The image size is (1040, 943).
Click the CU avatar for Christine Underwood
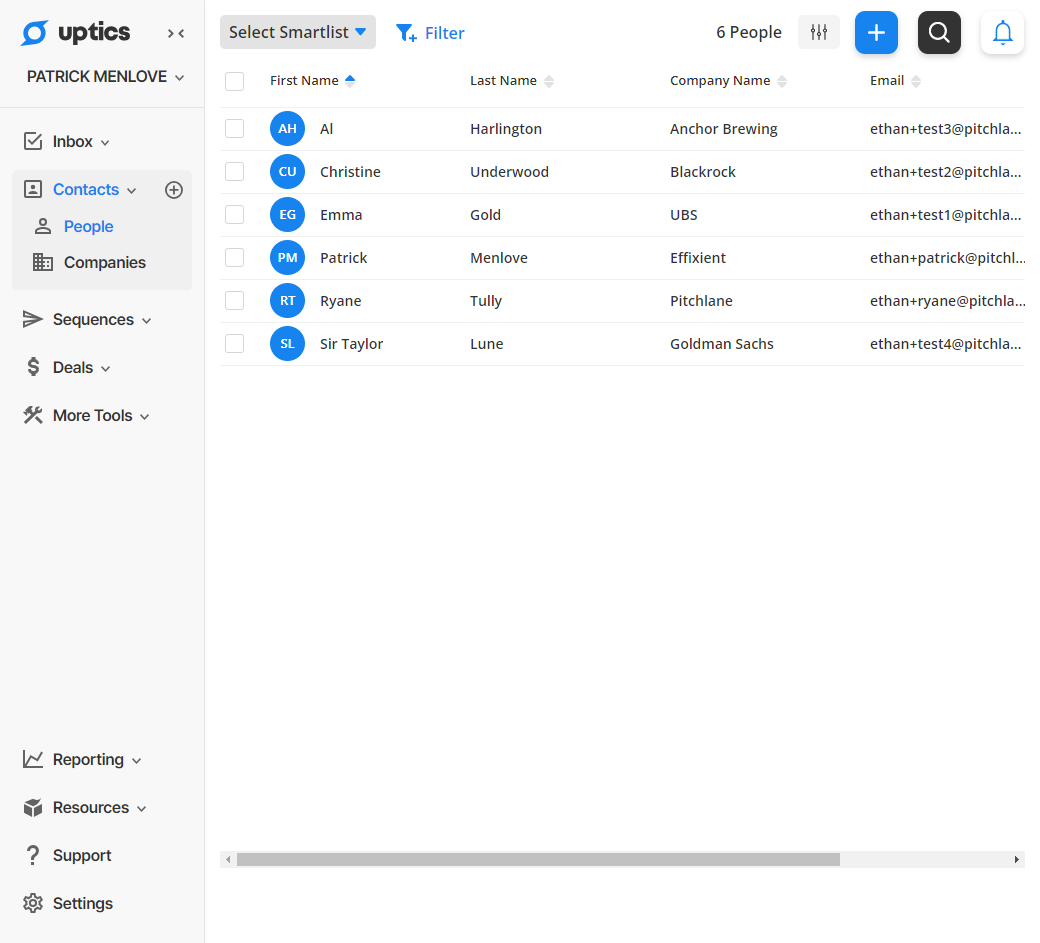287,172
